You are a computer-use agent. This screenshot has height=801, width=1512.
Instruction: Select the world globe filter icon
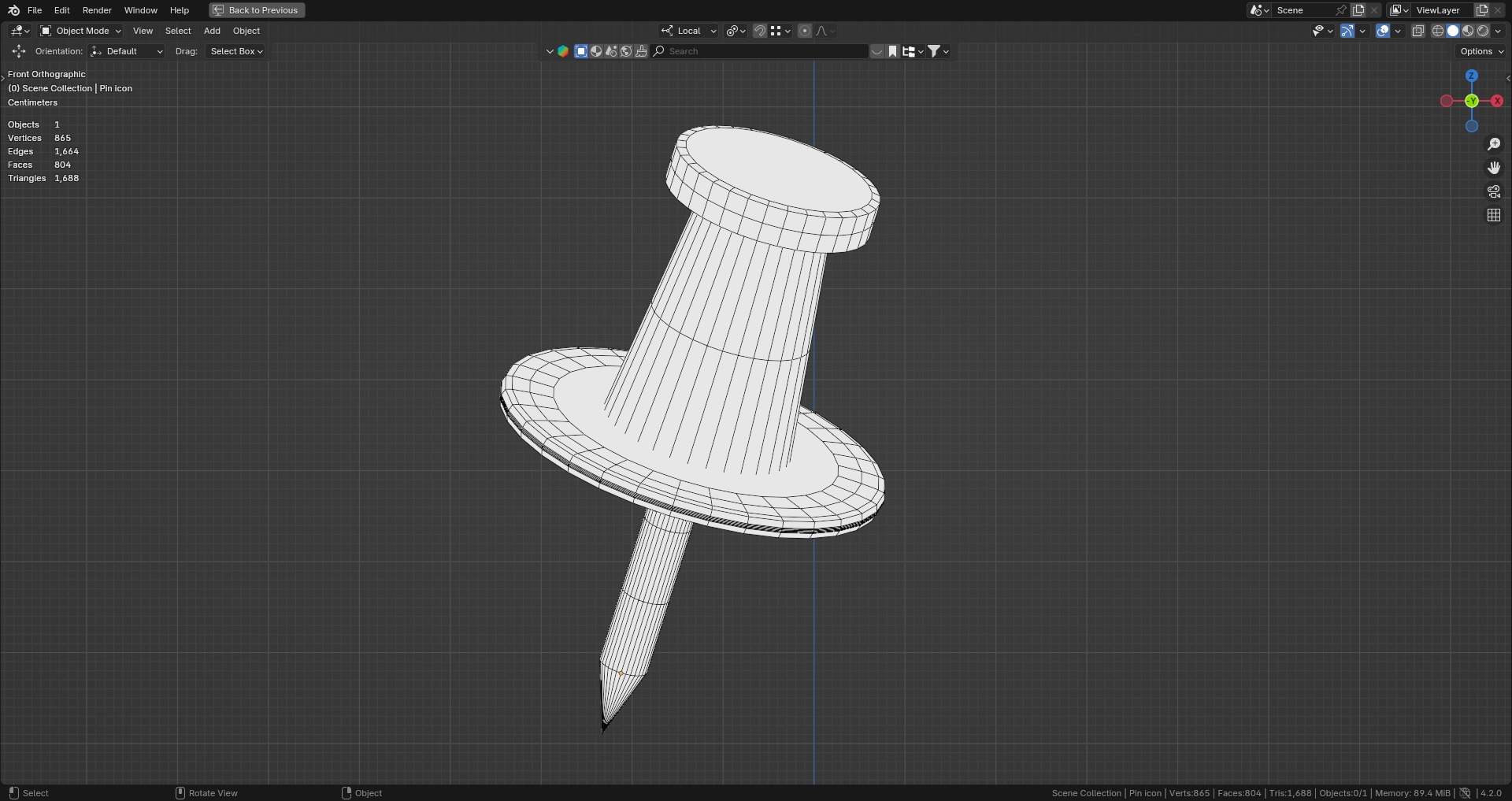[626, 51]
